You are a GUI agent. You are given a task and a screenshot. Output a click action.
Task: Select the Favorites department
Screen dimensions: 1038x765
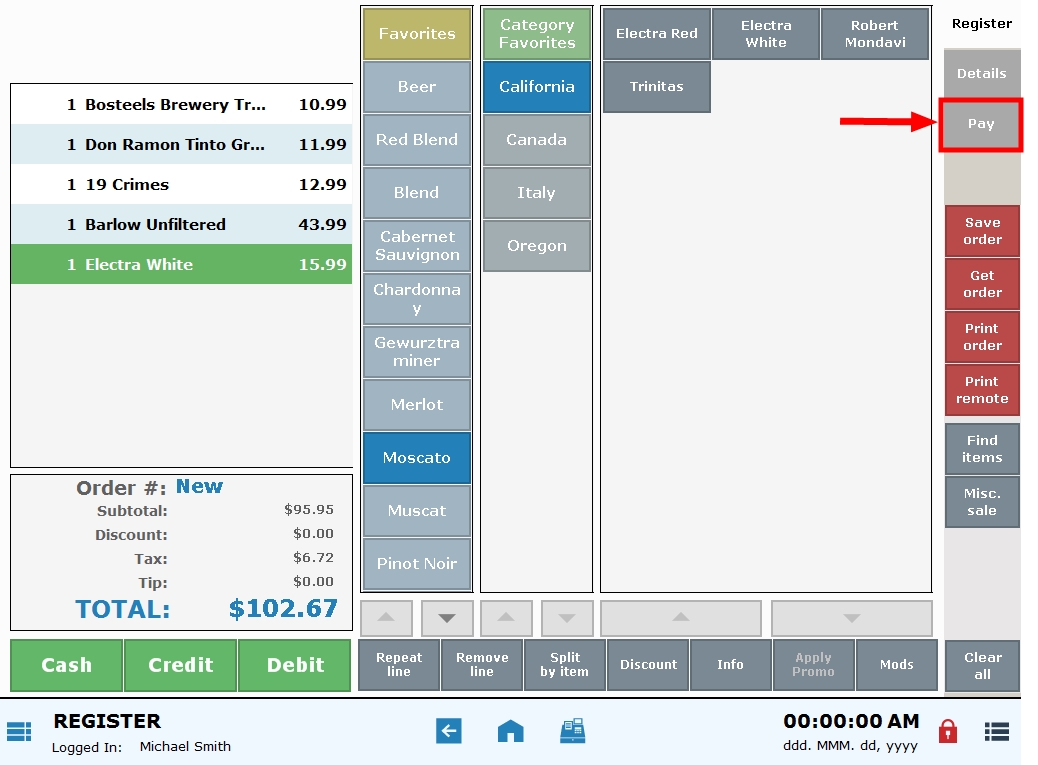[x=417, y=34]
